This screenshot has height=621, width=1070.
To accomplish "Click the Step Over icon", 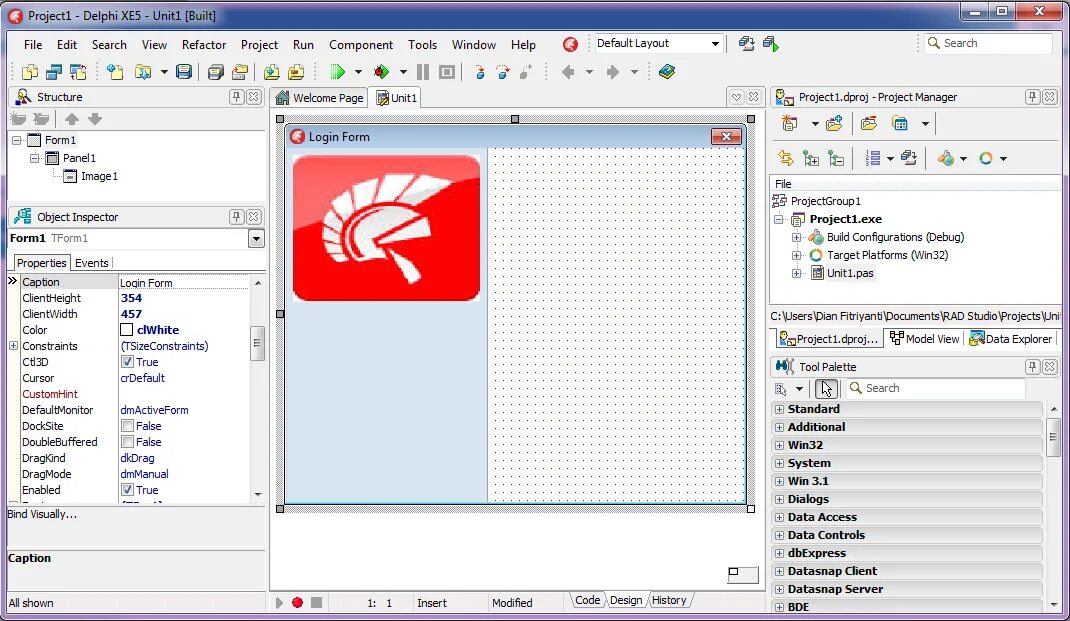I will 503,72.
